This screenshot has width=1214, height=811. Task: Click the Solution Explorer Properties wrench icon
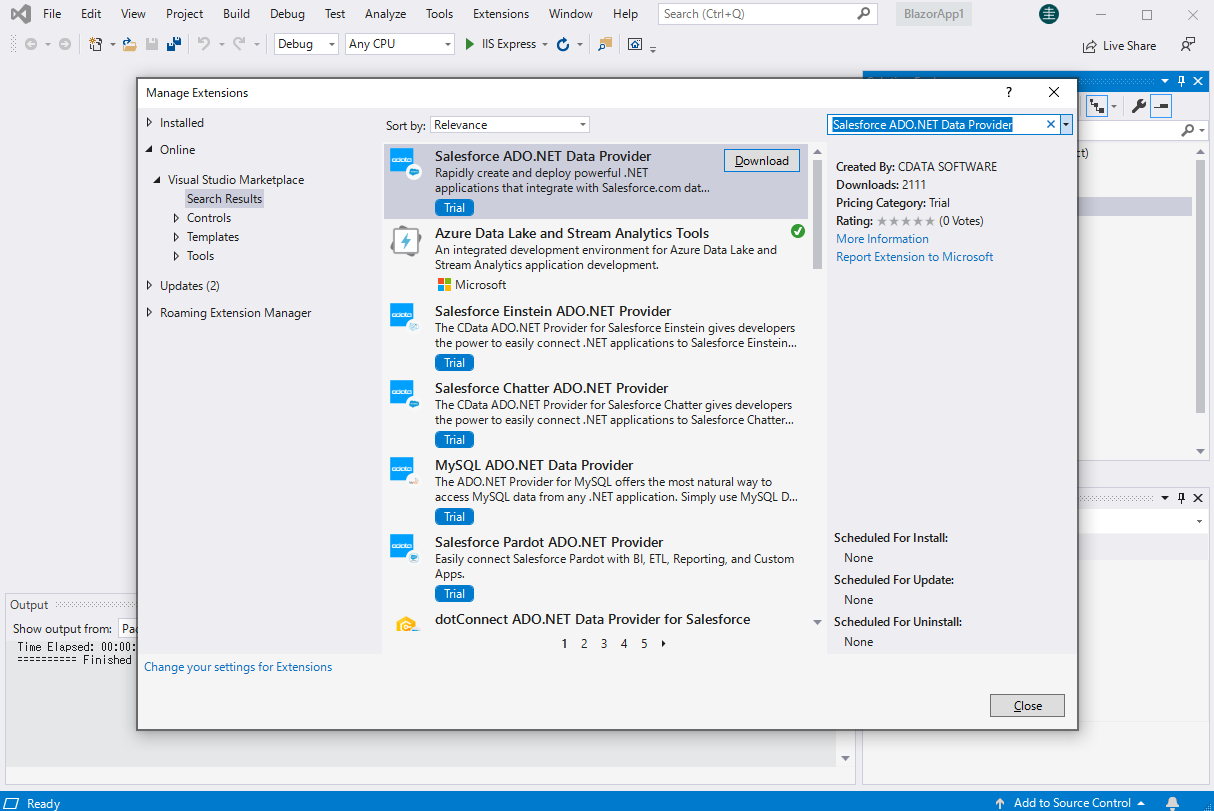1138,106
